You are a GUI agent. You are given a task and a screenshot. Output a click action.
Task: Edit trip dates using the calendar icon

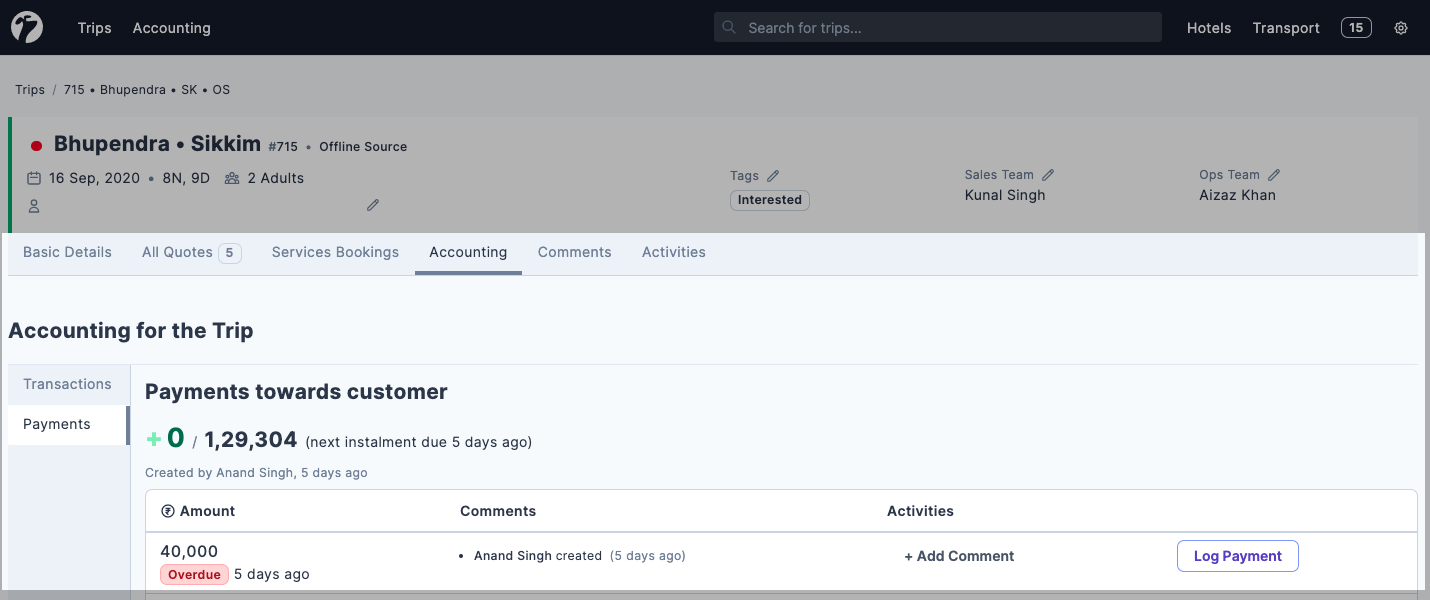pos(33,177)
